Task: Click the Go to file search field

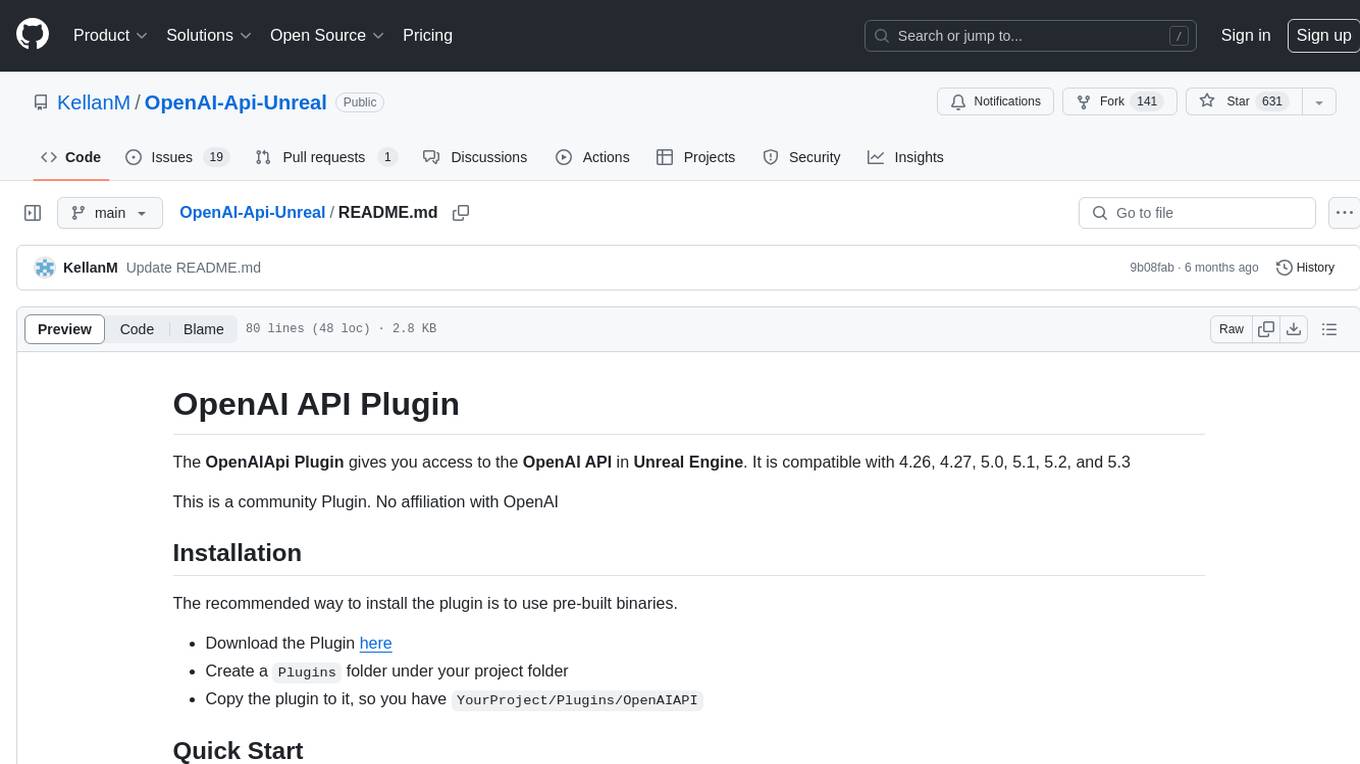Action: click(x=1197, y=213)
